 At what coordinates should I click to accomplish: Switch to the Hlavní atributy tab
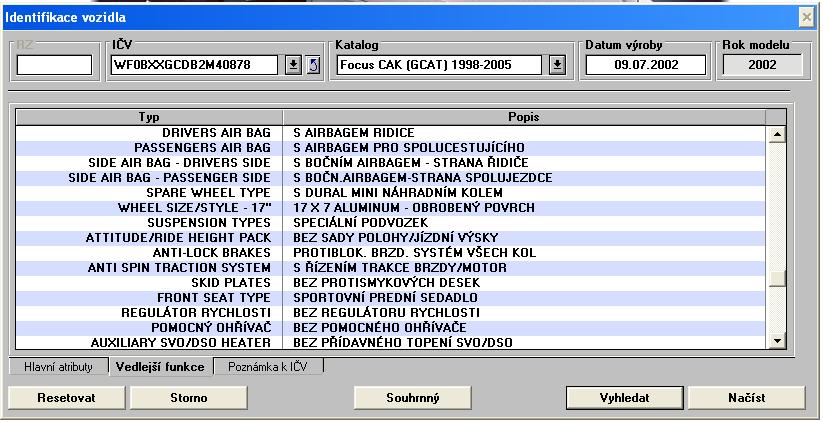click(58, 367)
